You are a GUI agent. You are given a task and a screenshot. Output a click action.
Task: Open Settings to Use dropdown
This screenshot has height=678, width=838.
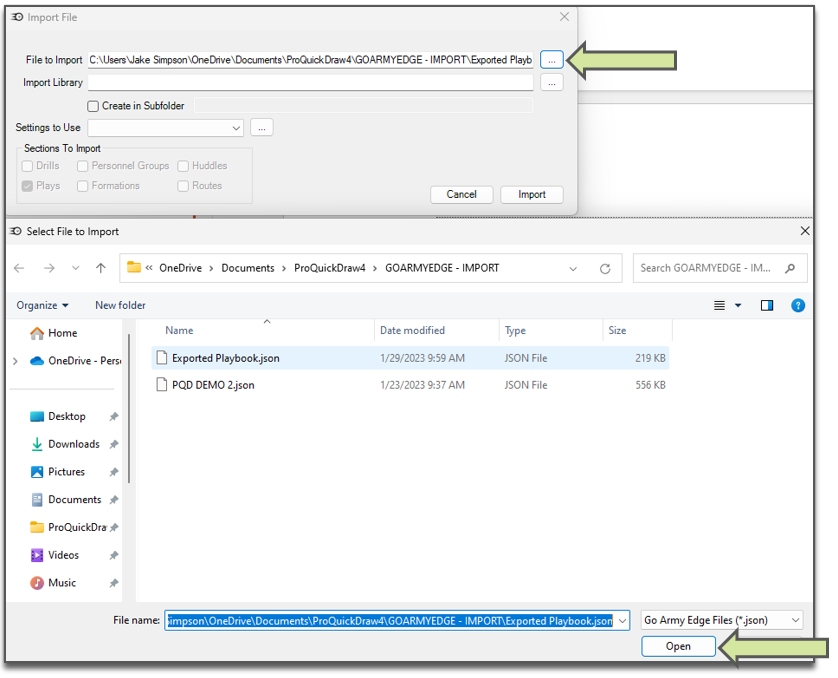coord(166,128)
